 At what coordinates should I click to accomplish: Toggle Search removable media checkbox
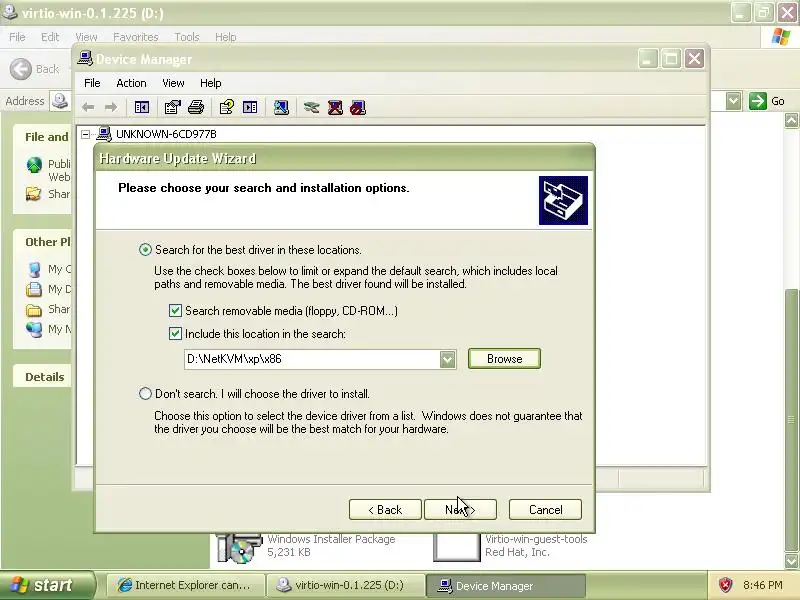(x=175, y=311)
